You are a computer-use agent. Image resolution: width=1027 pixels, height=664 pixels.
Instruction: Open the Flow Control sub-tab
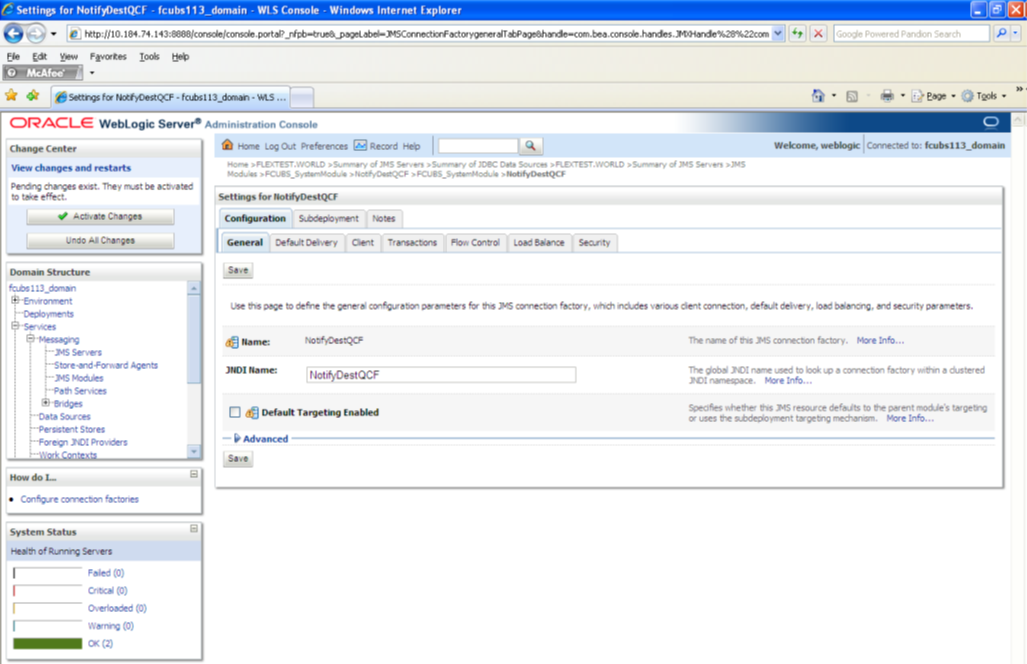point(475,242)
